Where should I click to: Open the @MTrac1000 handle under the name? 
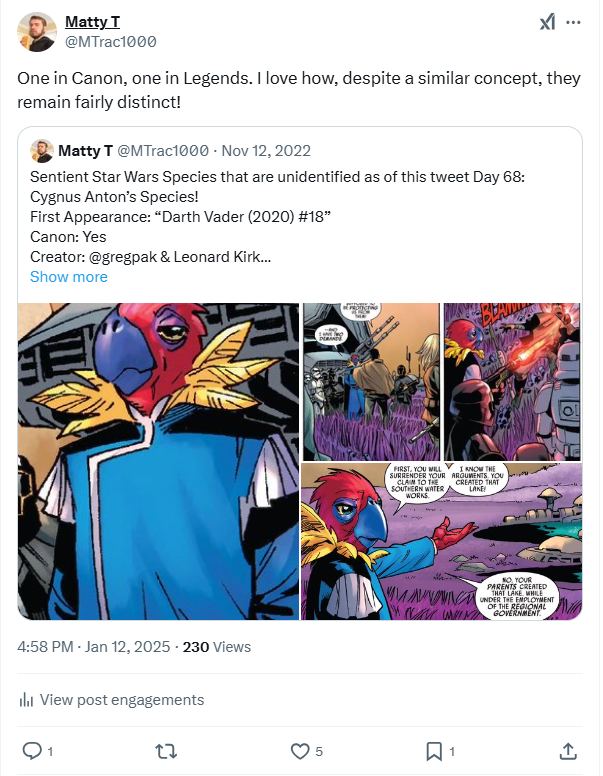coord(110,41)
